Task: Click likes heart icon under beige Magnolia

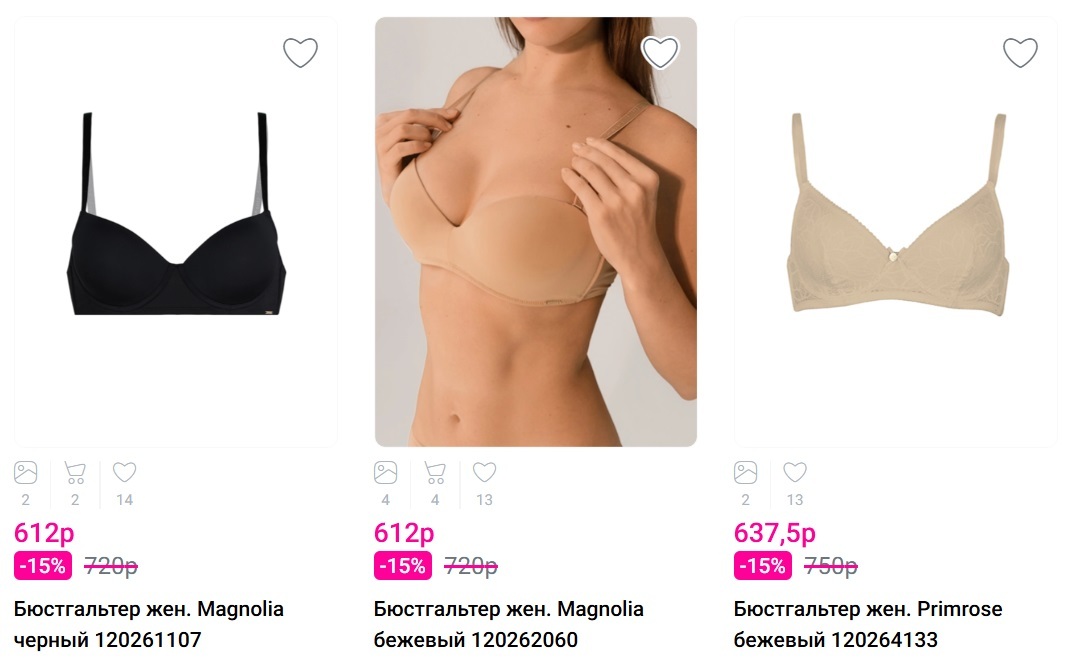Action: pos(484,472)
